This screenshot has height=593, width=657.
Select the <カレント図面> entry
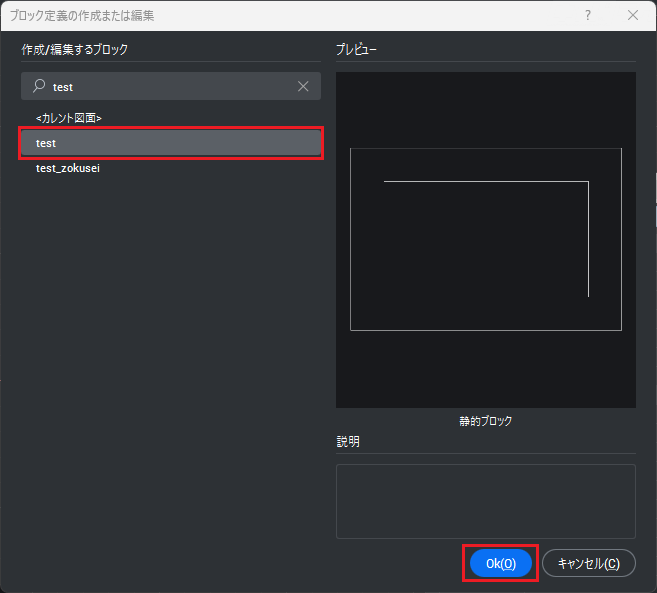[x=69, y=118]
